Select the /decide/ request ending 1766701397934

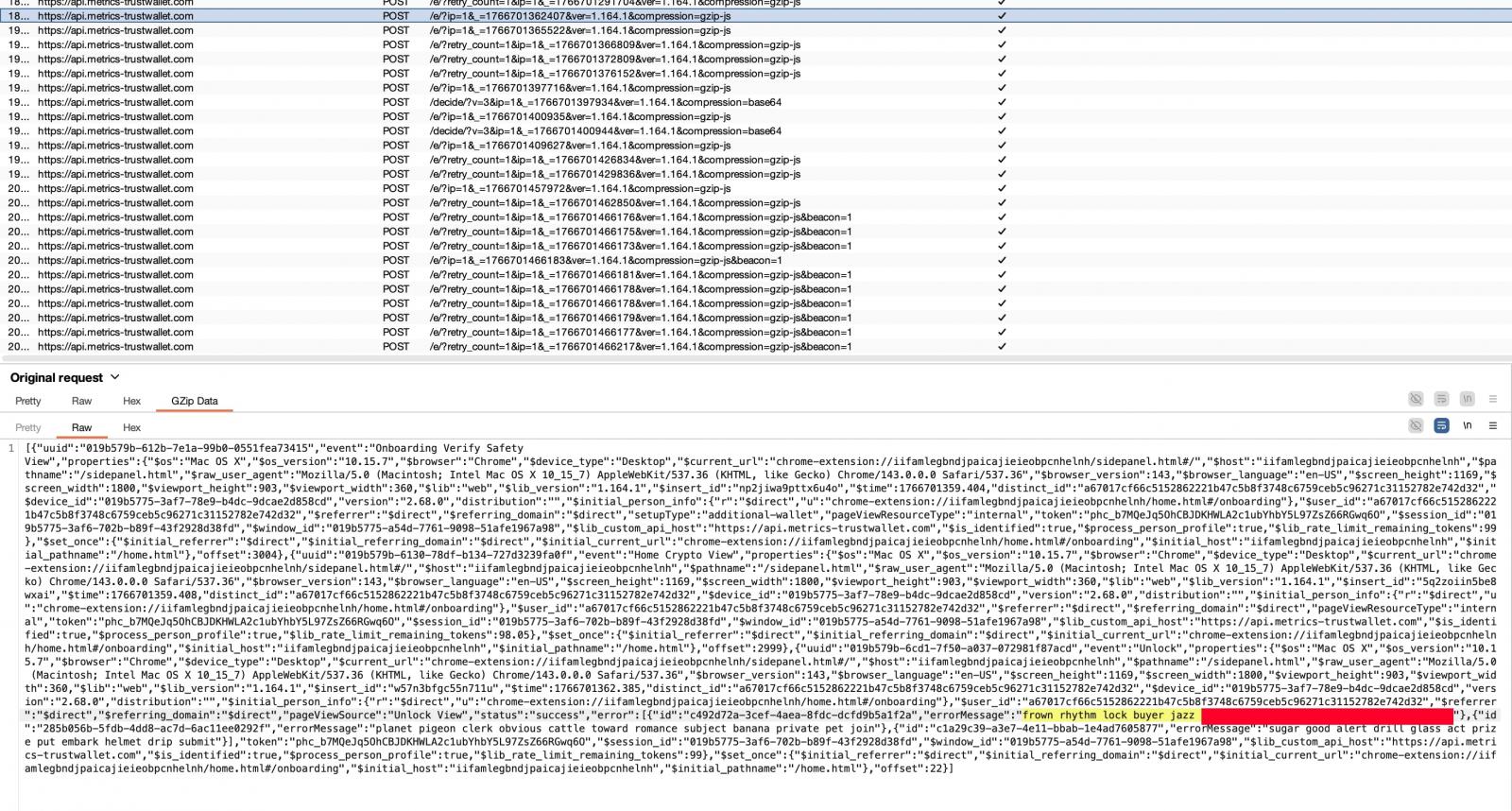pos(605,102)
